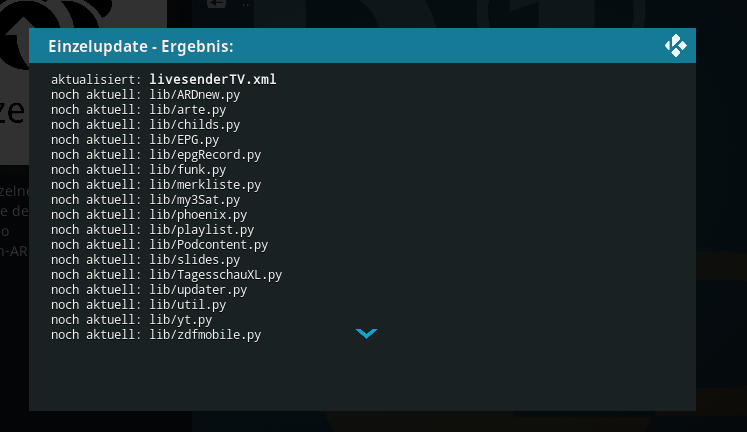Click the lib/updater.py line
Image resolution: width=747 pixels, height=432 pixels.
149,290
